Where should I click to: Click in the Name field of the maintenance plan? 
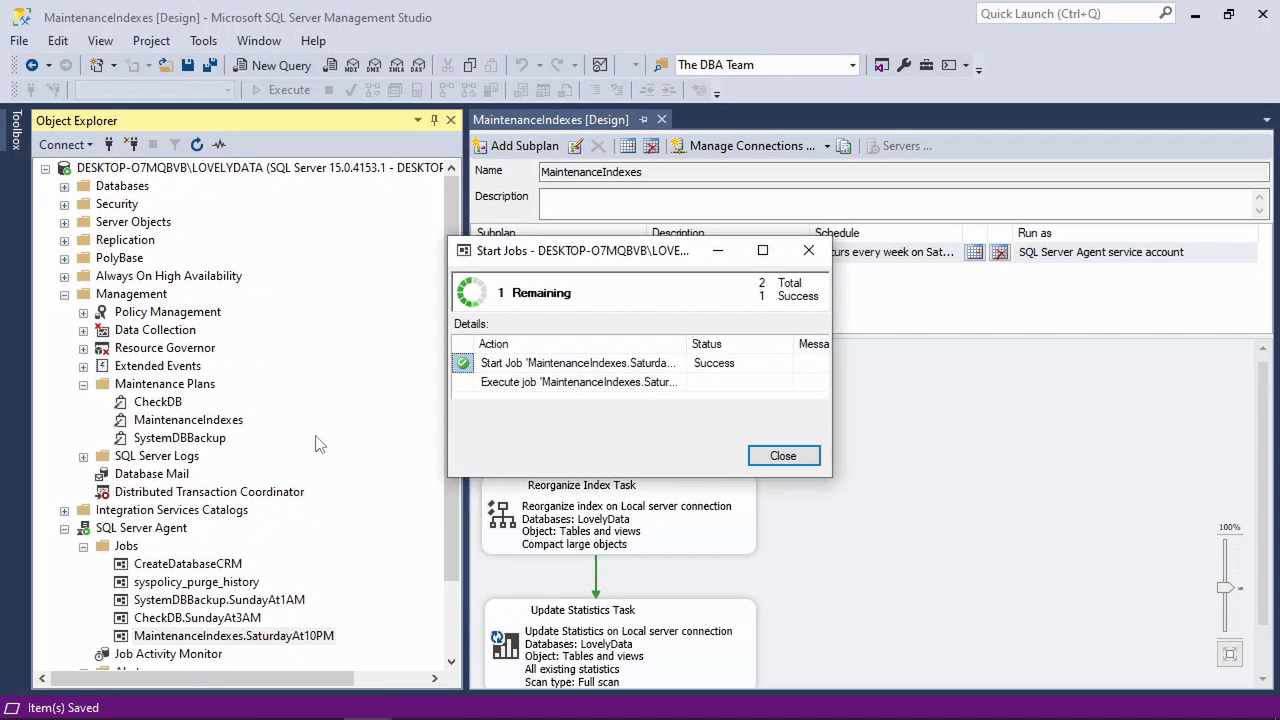[x=904, y=172]
